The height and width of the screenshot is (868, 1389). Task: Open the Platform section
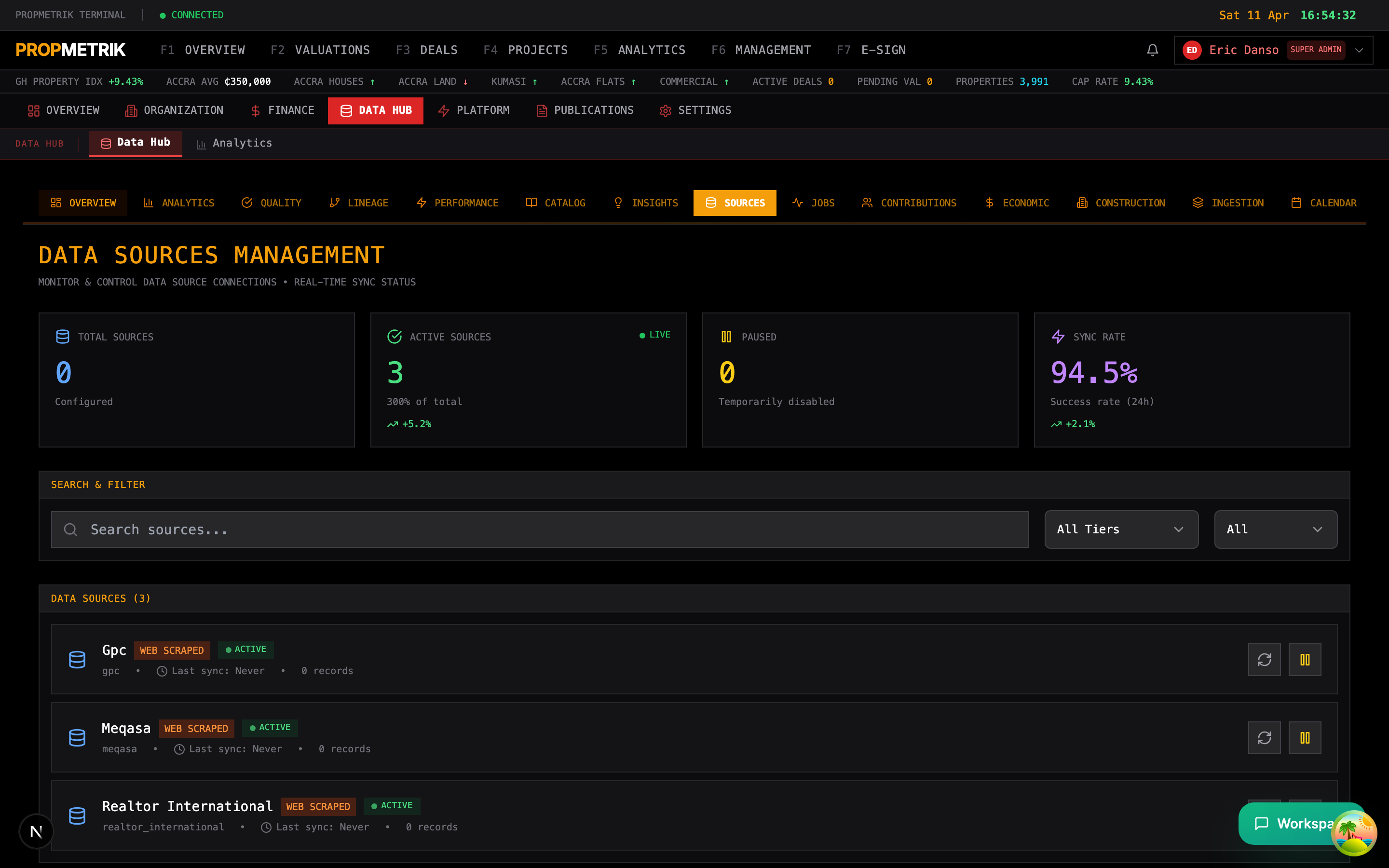474,110
